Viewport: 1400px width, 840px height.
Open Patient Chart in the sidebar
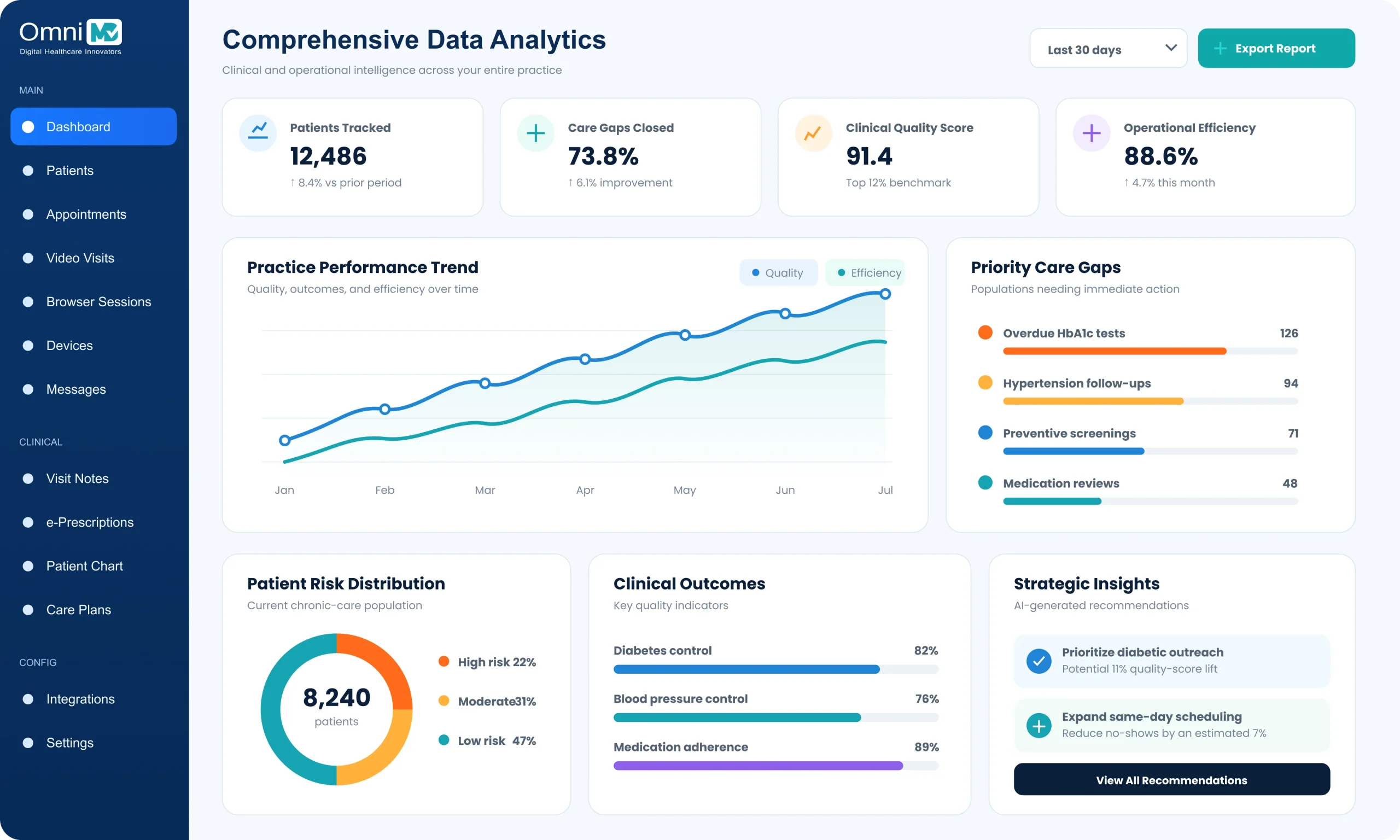(x=94, y=566)
